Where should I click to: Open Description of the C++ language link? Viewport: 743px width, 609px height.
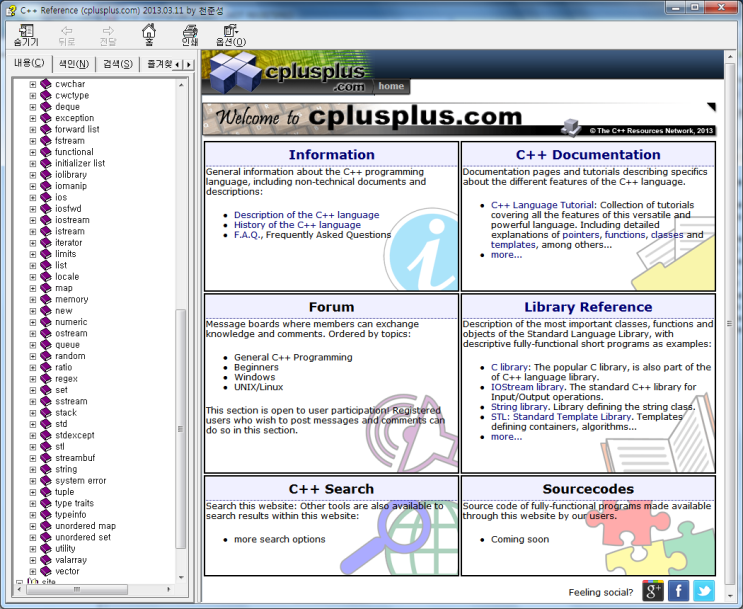pyautogui.click(x=307, y=215)
